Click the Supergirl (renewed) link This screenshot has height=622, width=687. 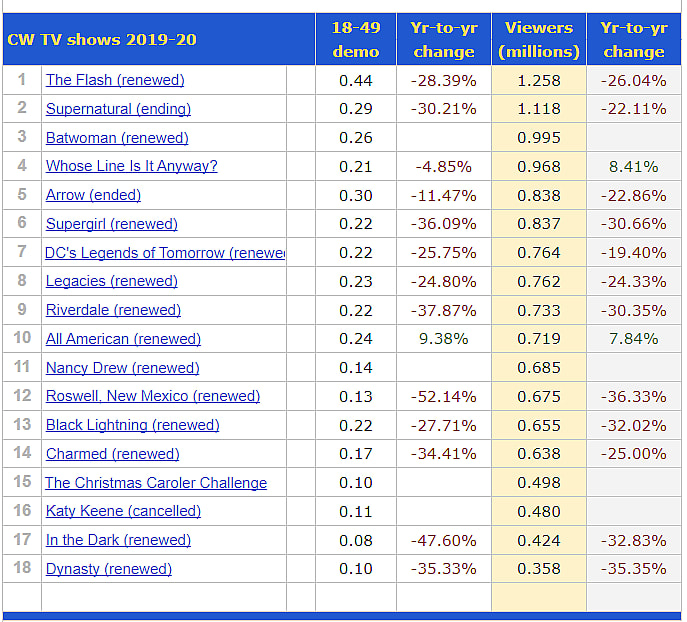coord(111,224)
